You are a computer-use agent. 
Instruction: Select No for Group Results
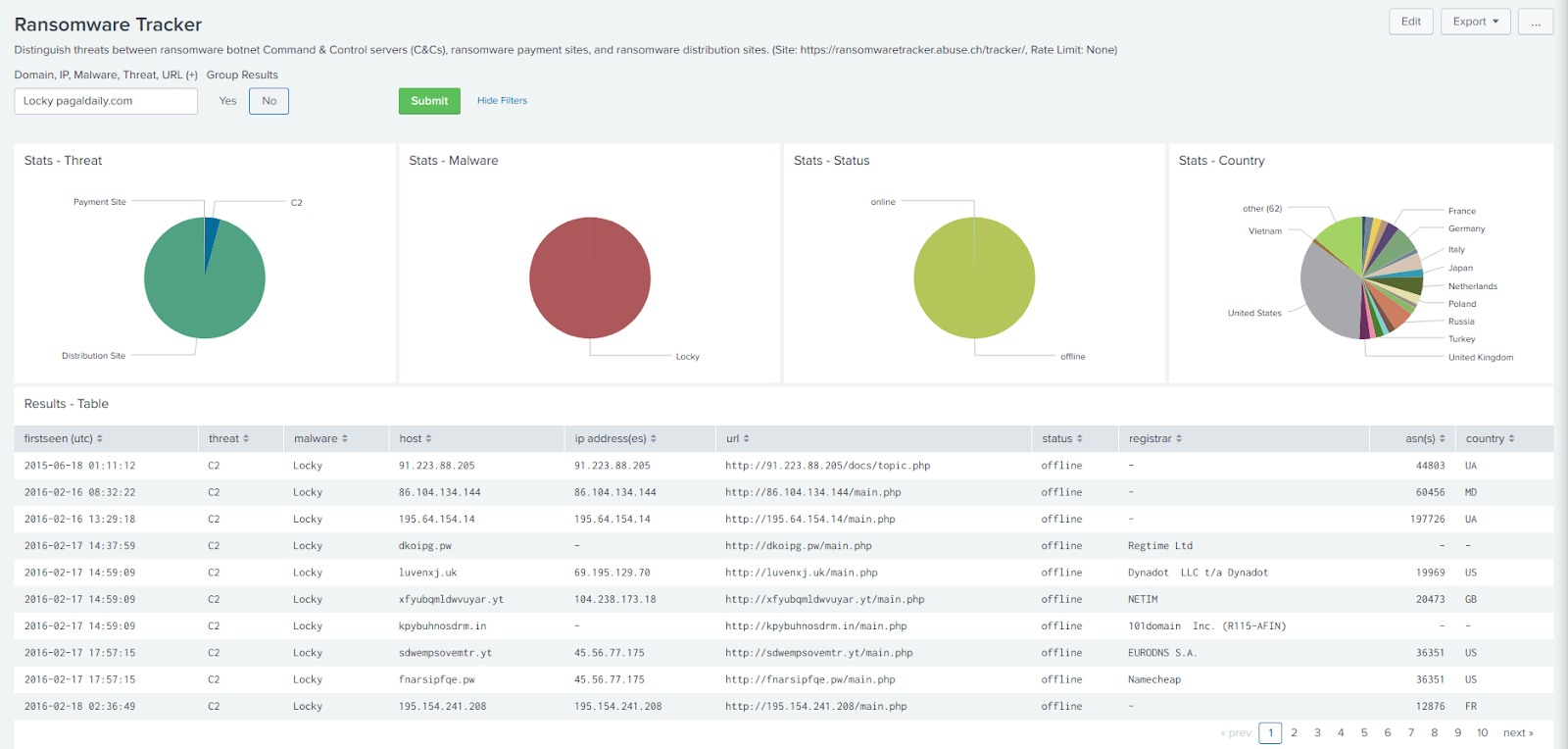[269, 101]
